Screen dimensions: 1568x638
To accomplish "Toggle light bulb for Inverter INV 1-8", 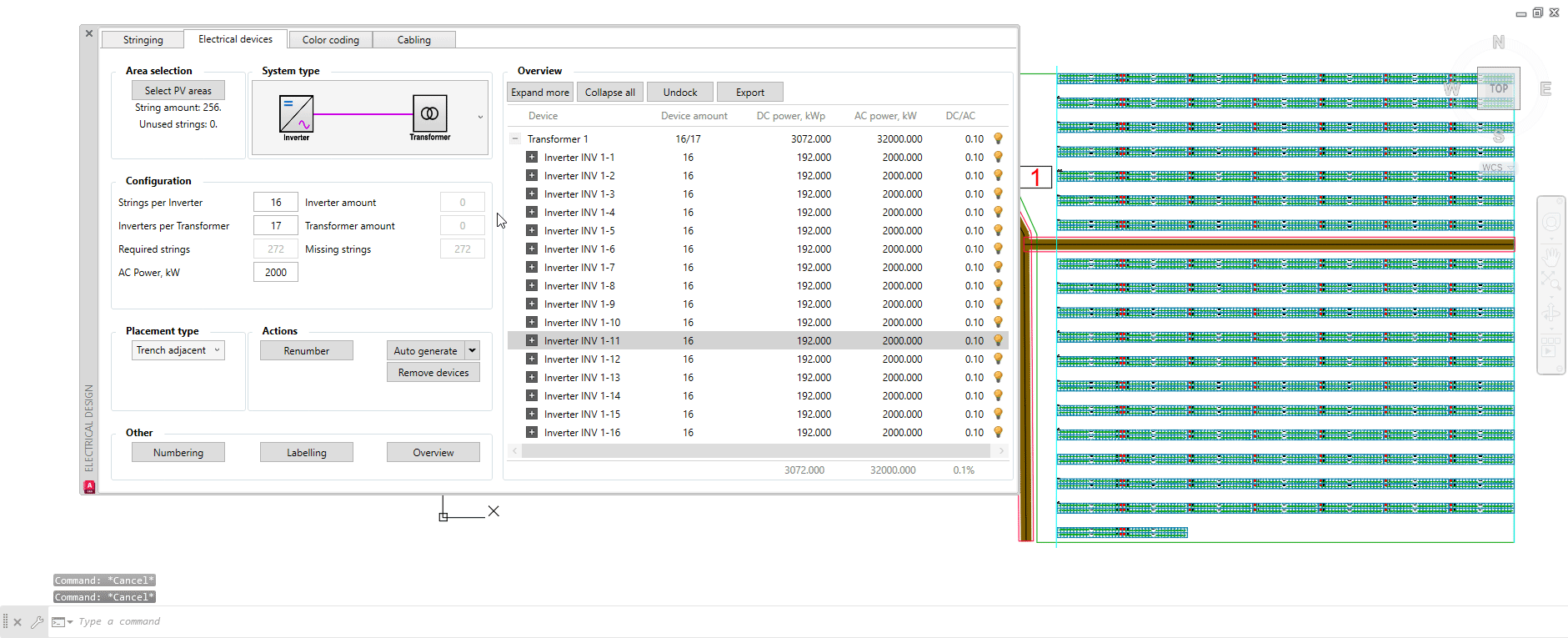I will point(998,285).
